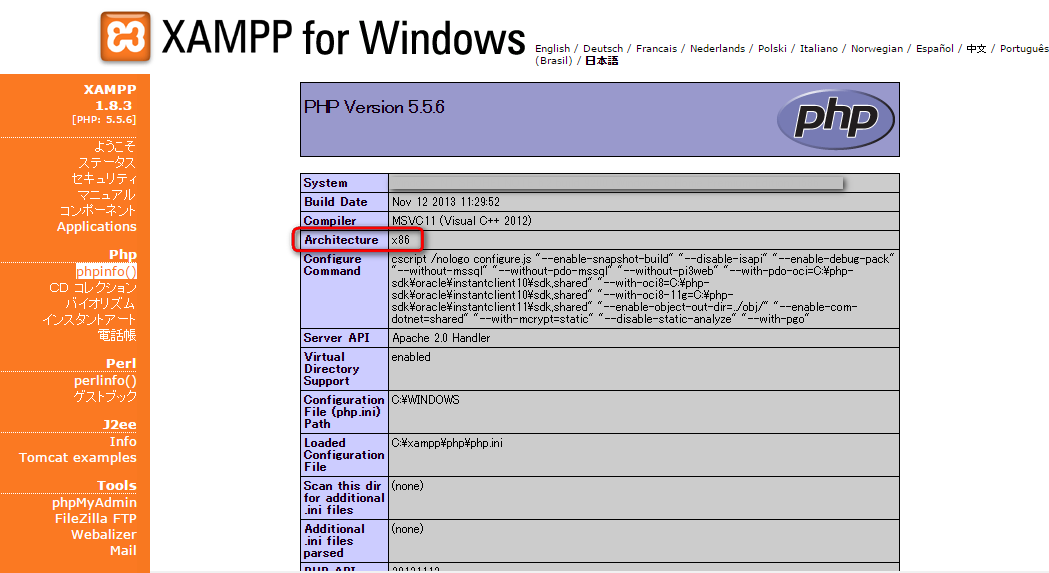This screenshot has height=573, width=1049.
Task: Click the Scan this dir label
Action: click(x=344, y=497)
